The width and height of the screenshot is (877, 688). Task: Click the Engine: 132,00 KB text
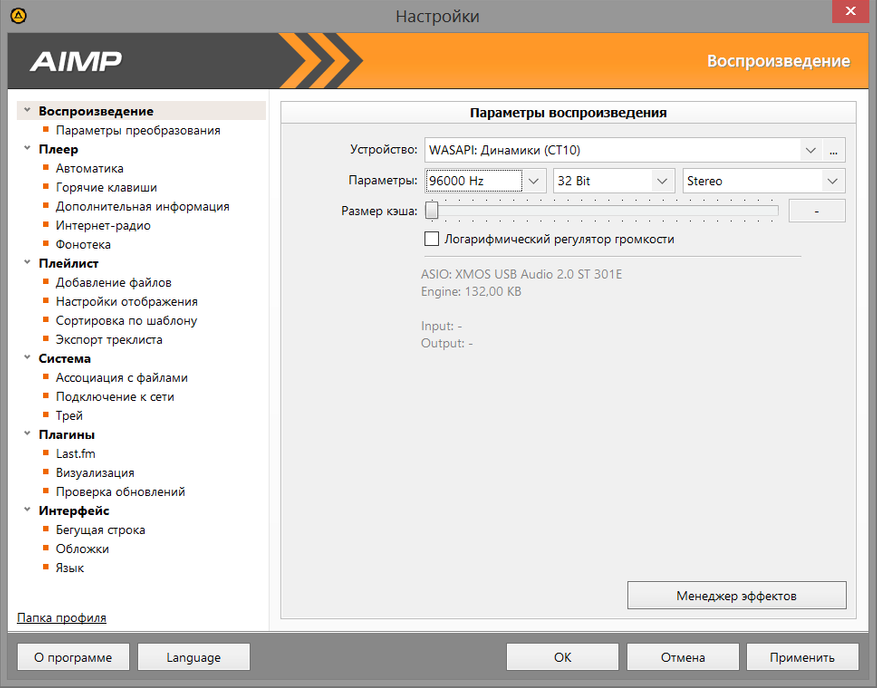pos(471,291)
